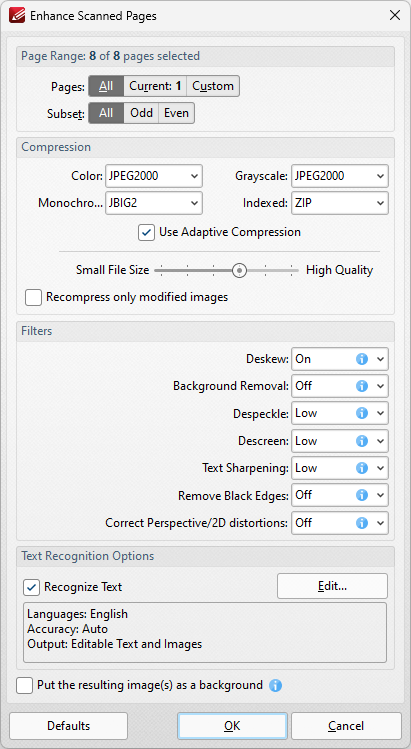Click 'Output: Editable Text and Images' line
The height and width of the screenshot is (749, 411).
click(x=115, y=644)
